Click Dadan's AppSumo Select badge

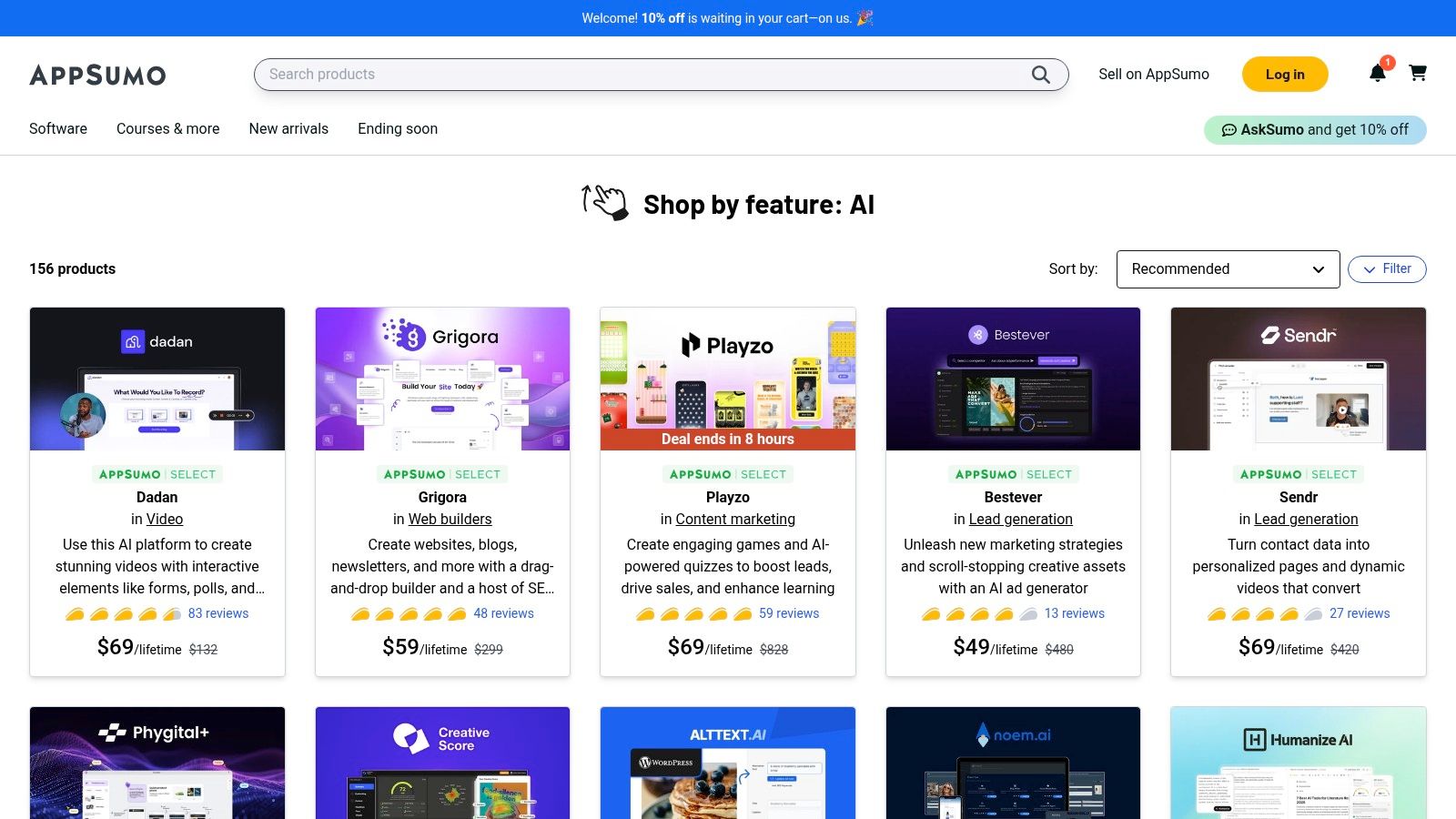click(x=157, y=475)
